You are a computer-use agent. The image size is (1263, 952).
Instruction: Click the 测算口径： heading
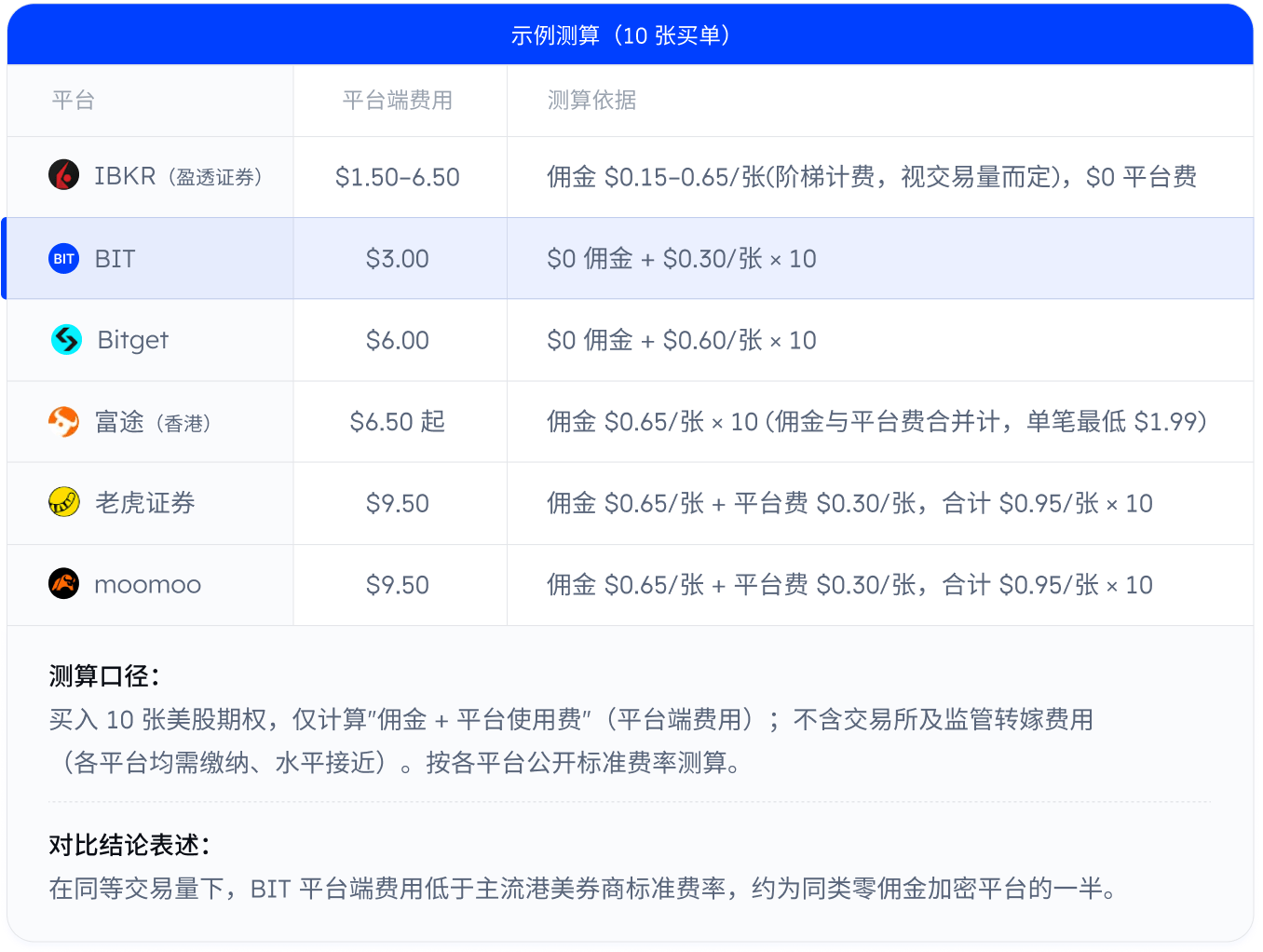104,676
